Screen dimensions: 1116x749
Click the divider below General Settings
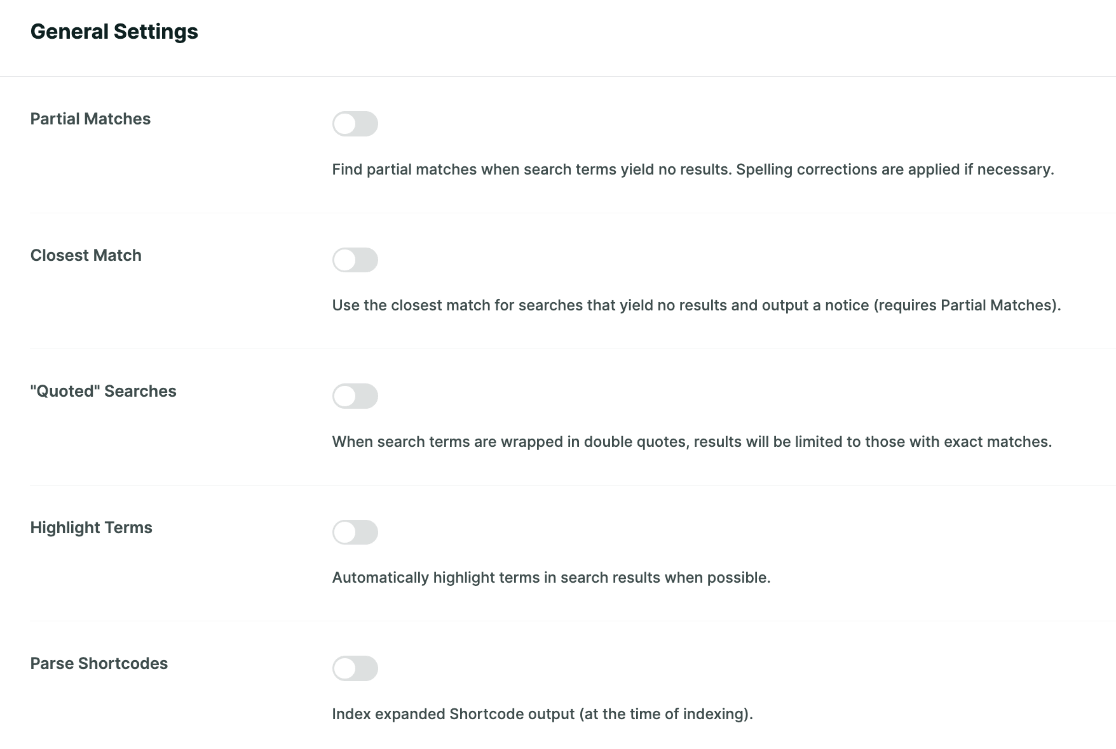tap(558, 76)
